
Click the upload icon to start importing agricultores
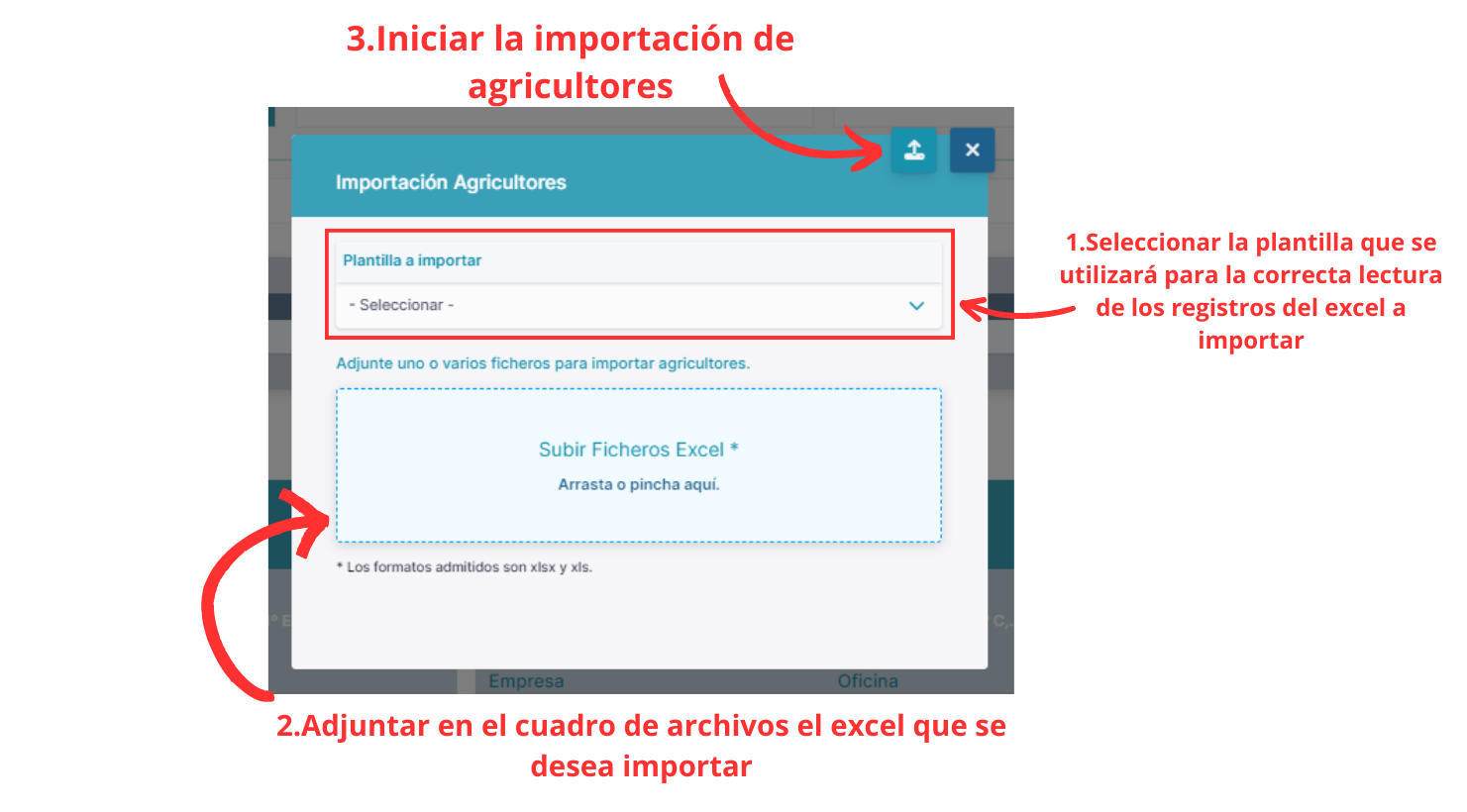click(x=913, y=150)
